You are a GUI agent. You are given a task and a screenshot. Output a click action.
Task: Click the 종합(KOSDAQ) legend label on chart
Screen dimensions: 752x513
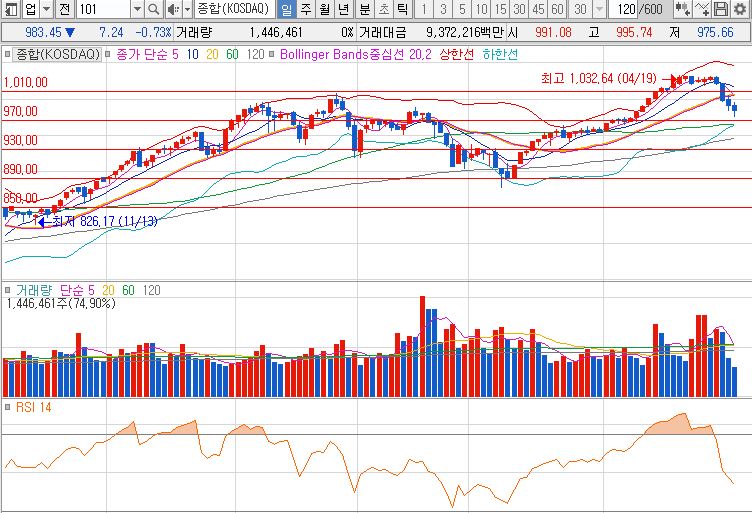58,54
